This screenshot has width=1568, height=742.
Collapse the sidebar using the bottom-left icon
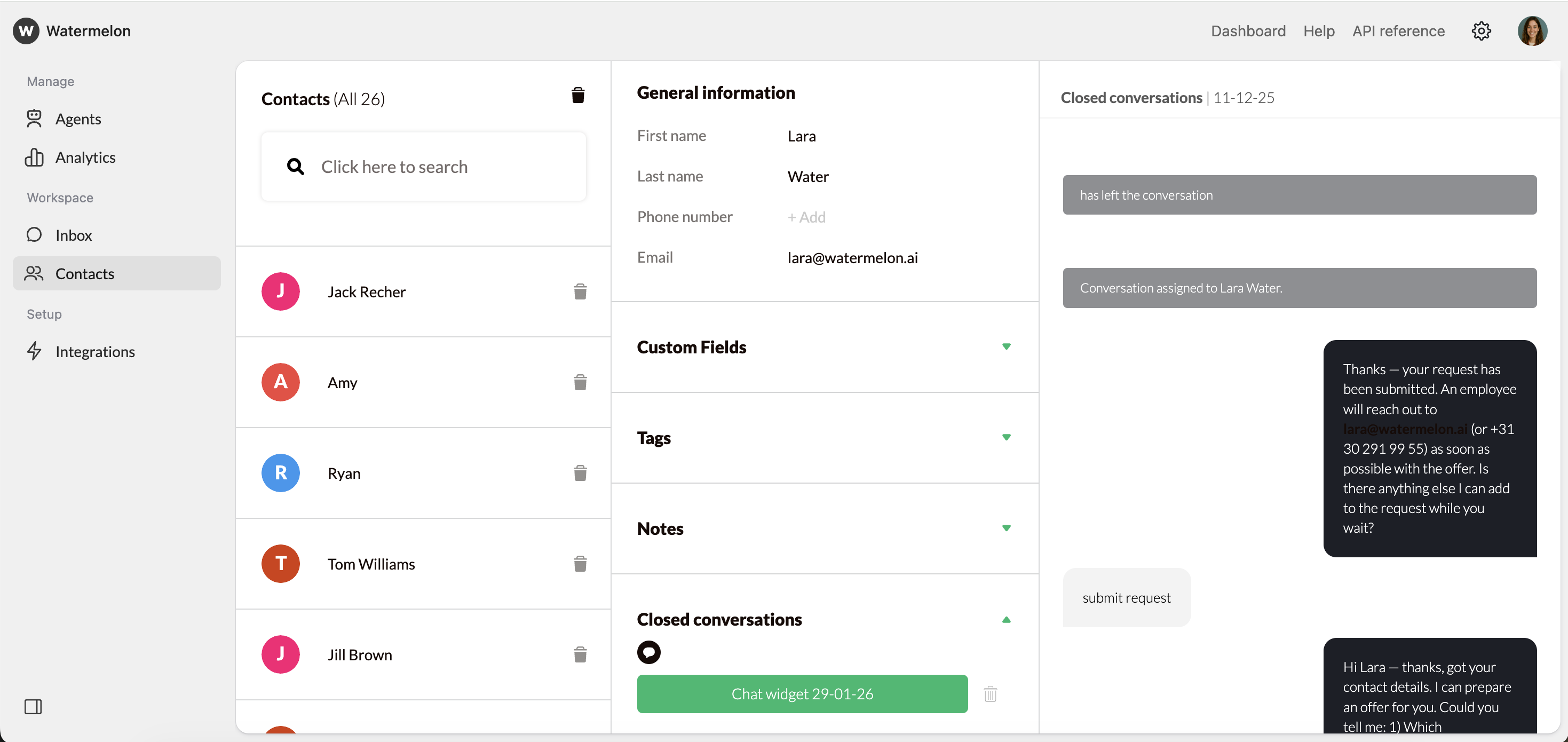point(34,707)
